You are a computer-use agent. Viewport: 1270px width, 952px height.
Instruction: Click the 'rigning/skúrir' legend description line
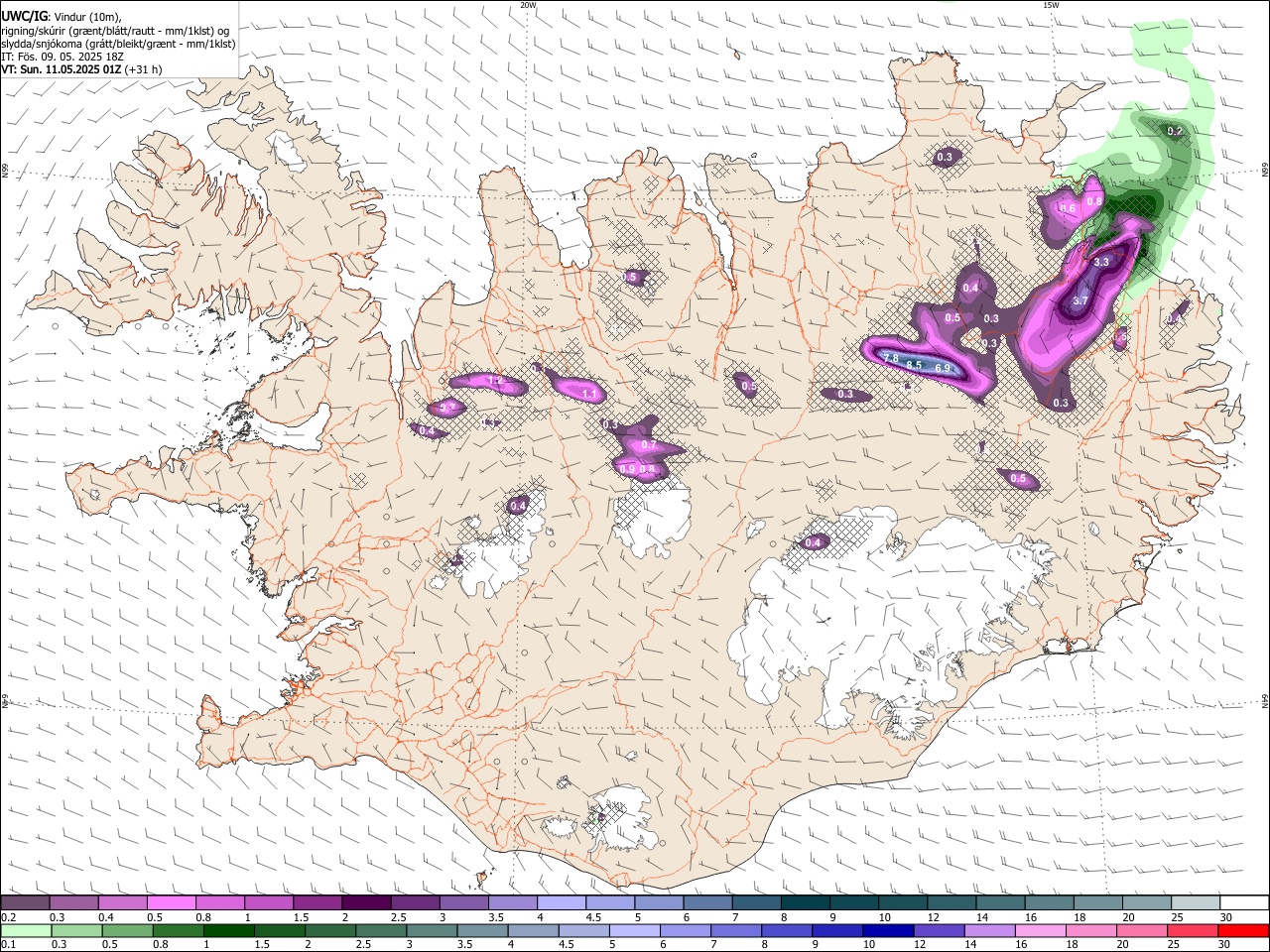pos(115,31)
